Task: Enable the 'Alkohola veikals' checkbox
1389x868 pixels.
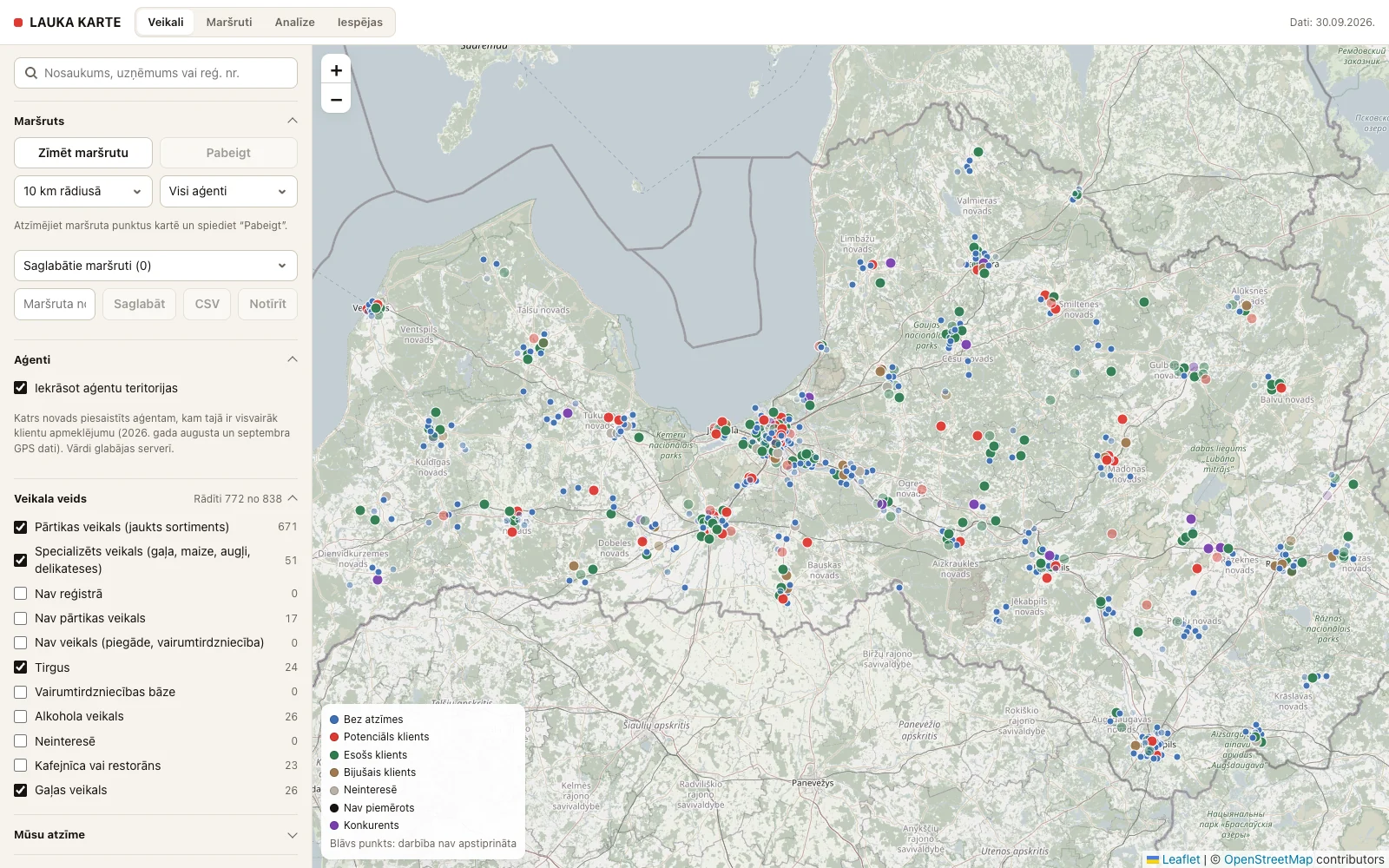Action: click(x=21, y=716)
